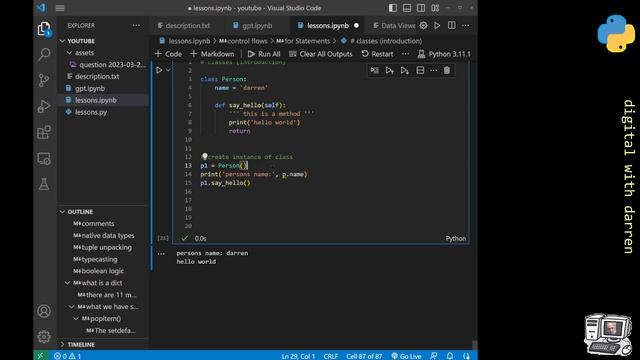This screenshot has width=640, height=360.
Task: Open the Accounts menu icon
Action: click(x=44, y=311)
